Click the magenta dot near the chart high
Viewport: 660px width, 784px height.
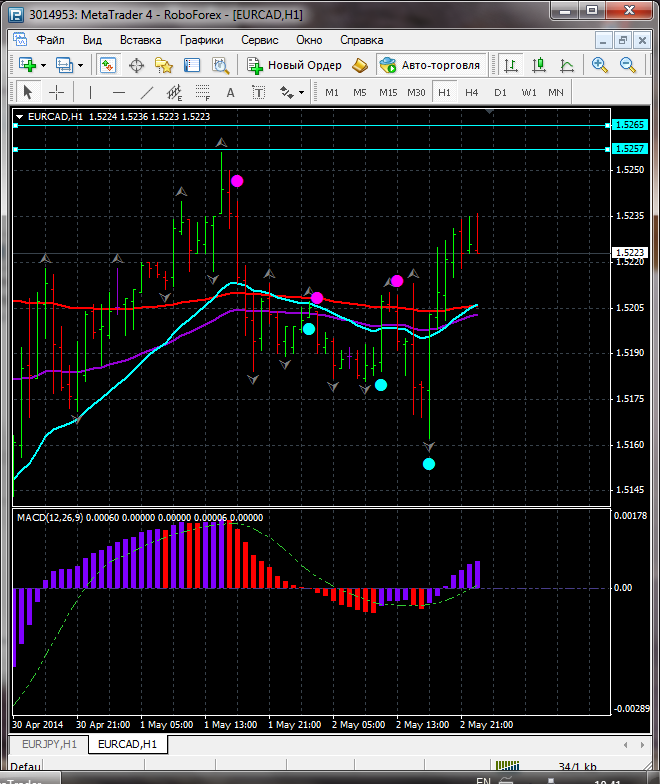point(237,181)
